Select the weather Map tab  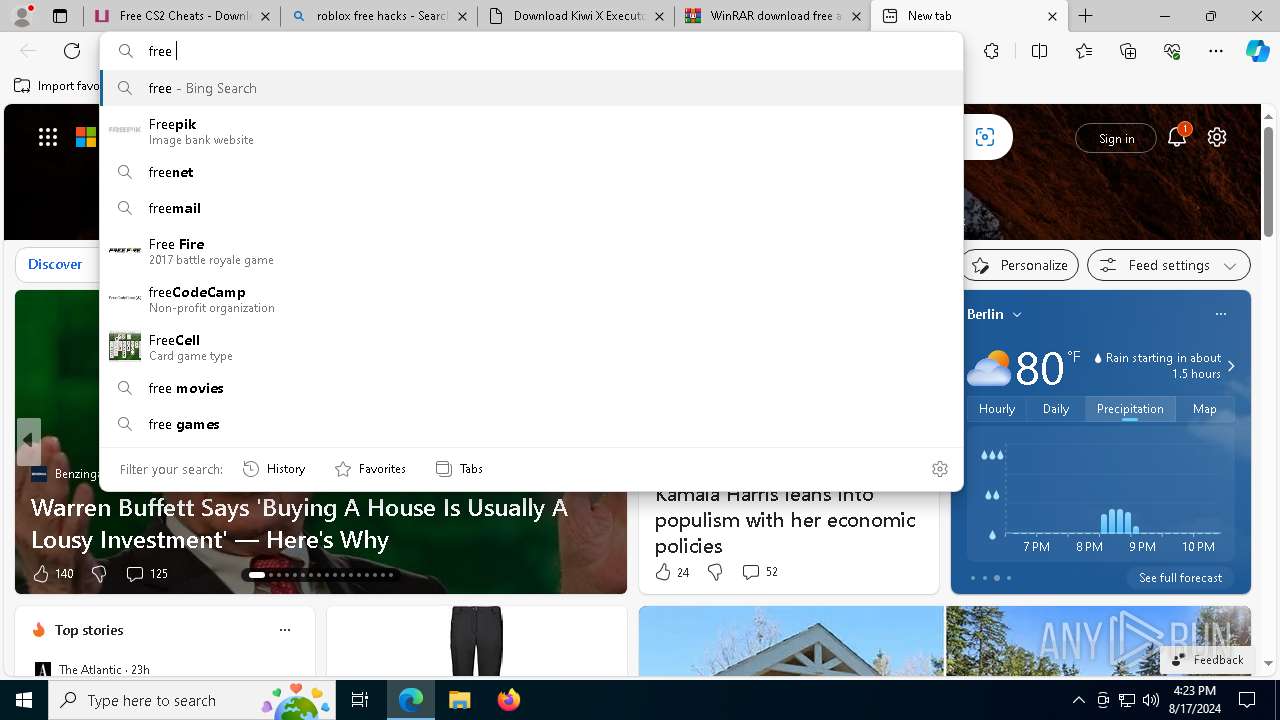(x=1205, y=409)
